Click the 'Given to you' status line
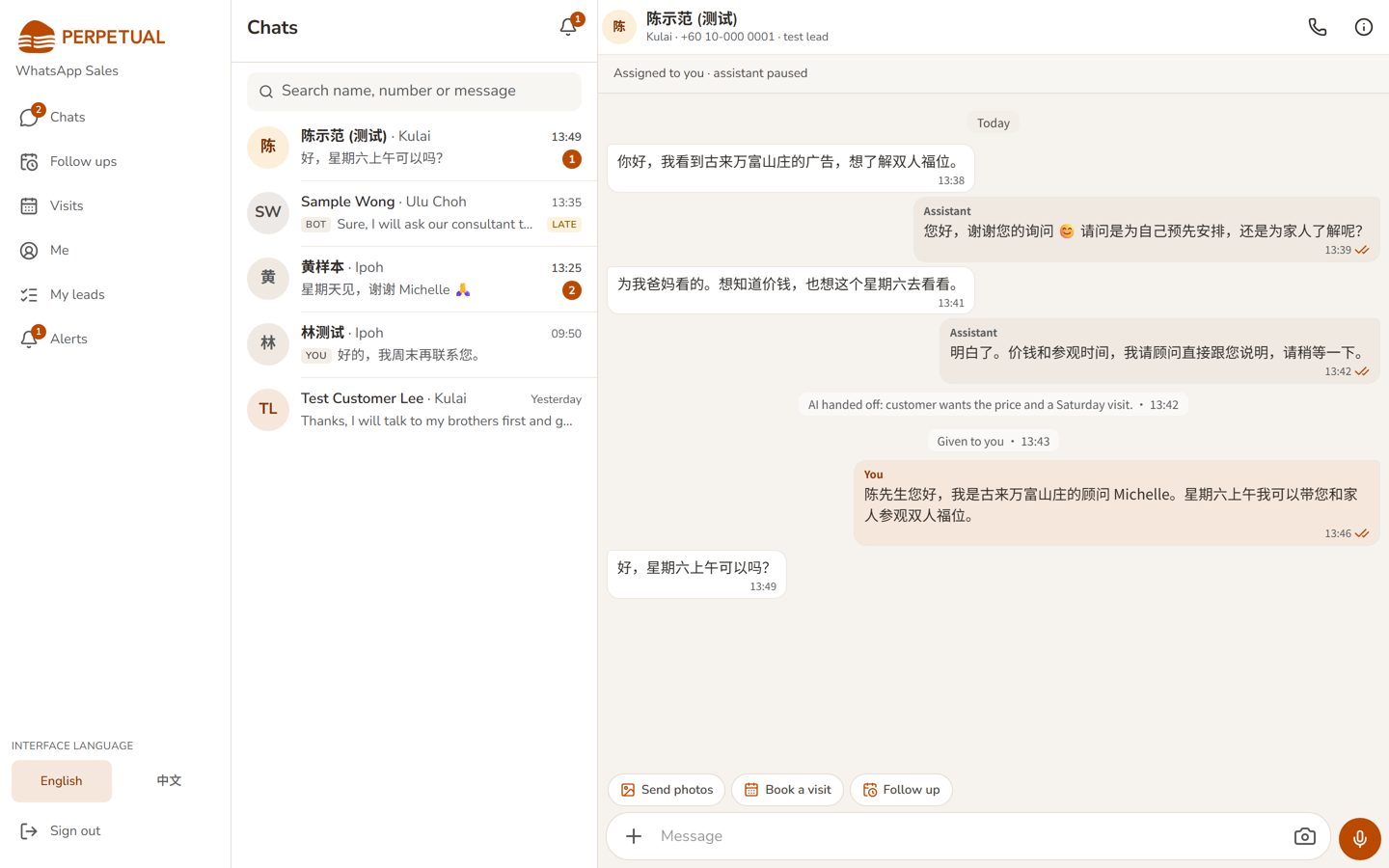1389x868 pixels. [993, 442]
